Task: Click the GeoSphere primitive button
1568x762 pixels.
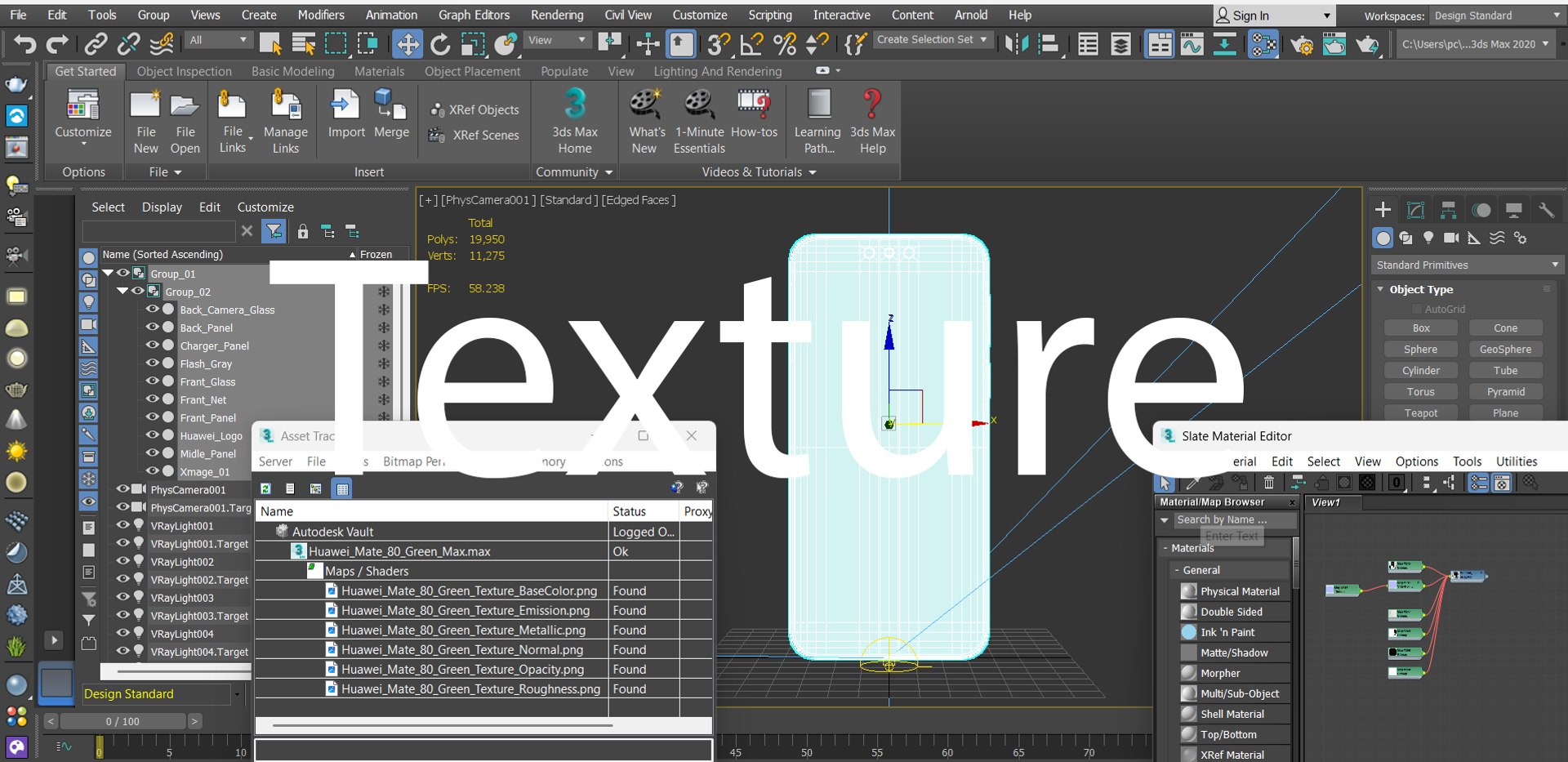Action: coord(1505,349)
